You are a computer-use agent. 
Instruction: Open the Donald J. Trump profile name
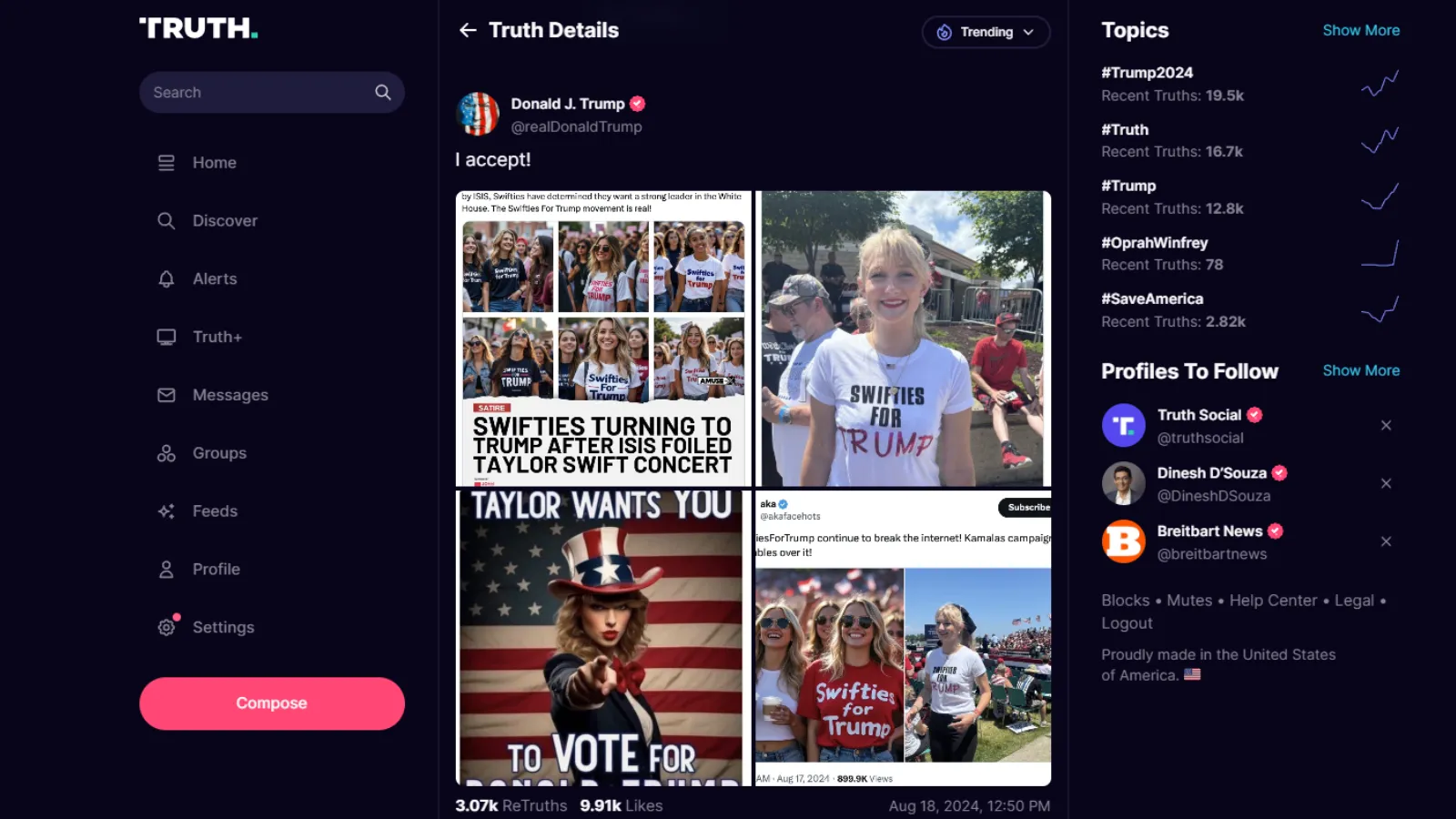point(568,104)
